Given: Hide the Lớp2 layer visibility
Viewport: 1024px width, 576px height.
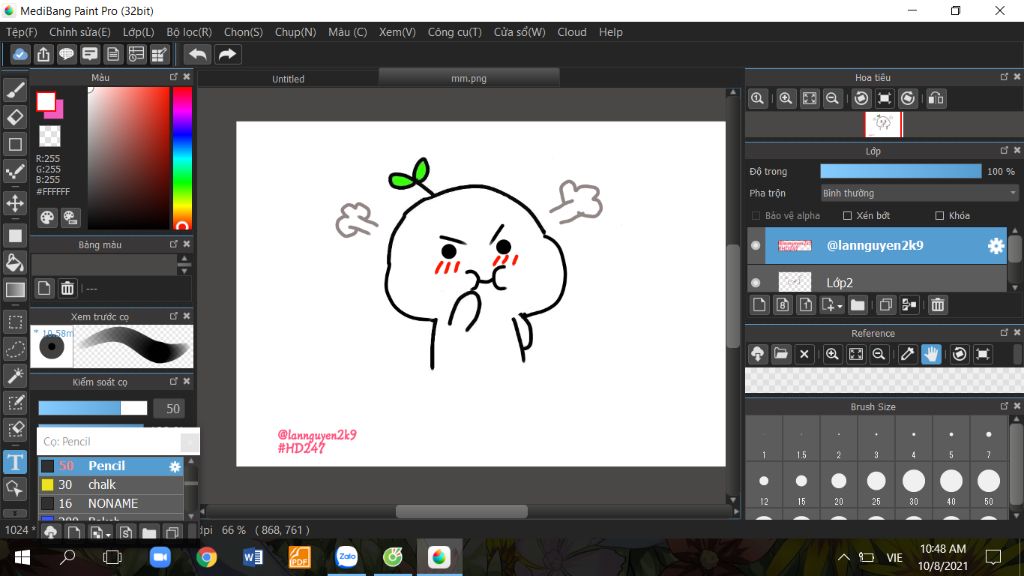Looking at the screenshot, I should click(756, 282).
